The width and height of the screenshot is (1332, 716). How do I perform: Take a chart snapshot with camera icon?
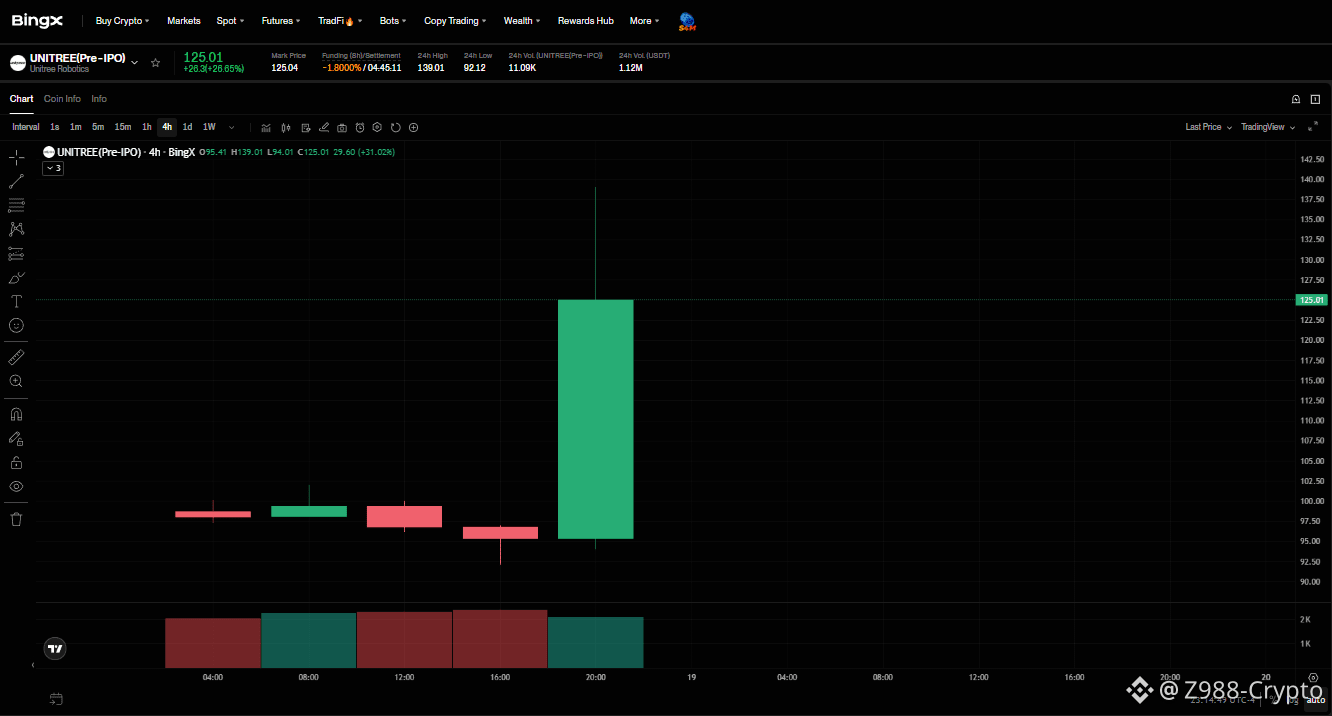click(x=342, y=127)
